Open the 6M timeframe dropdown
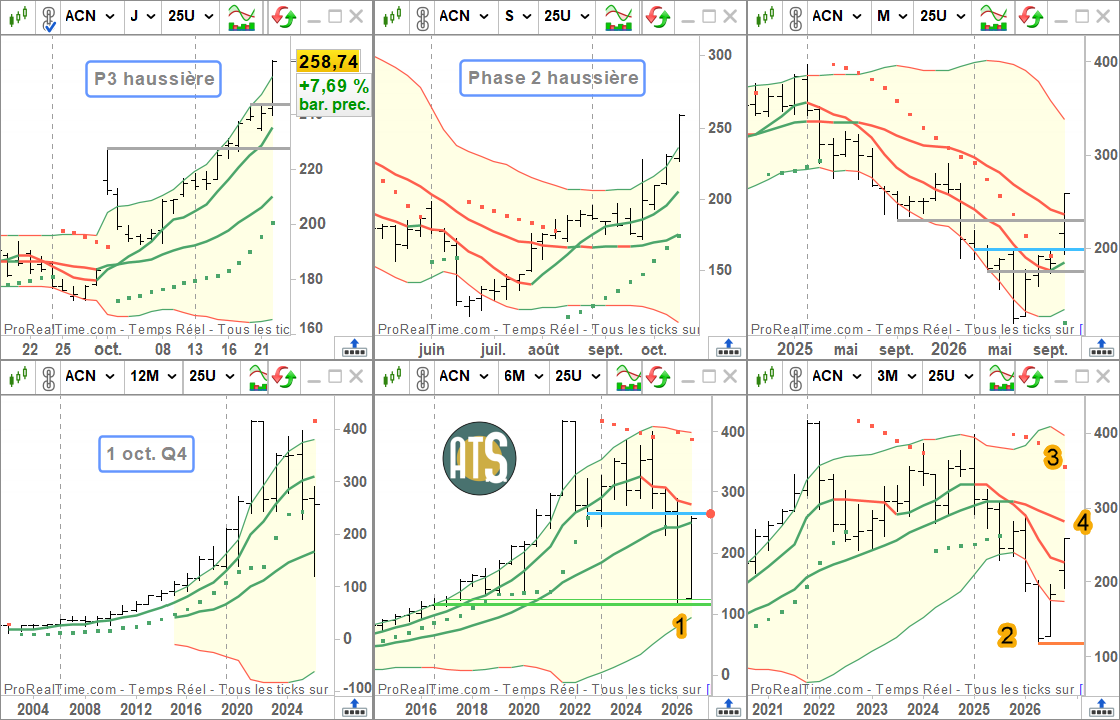 point(523,376)
